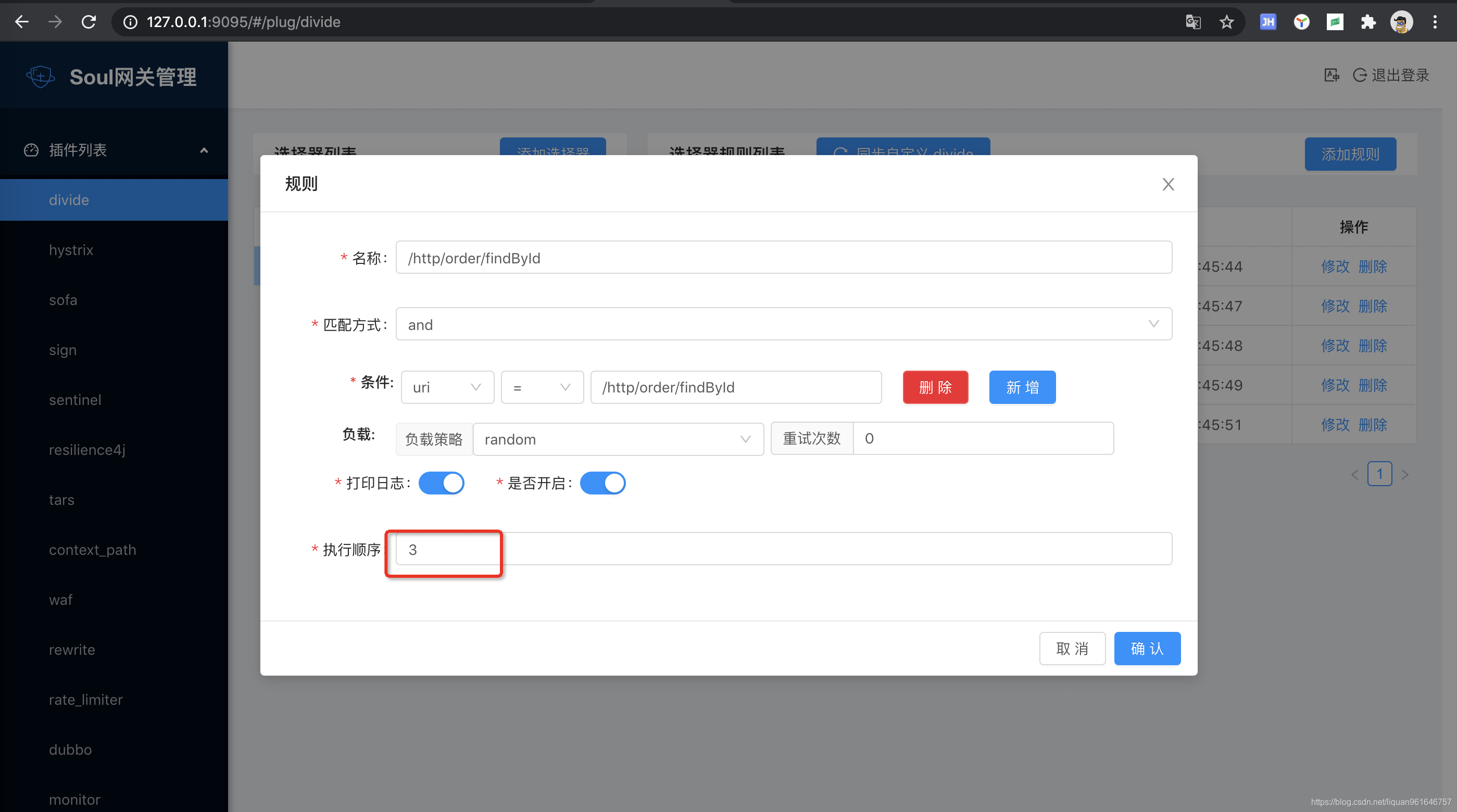
Task: Click the 取消 button
Action: point(1072,649)
